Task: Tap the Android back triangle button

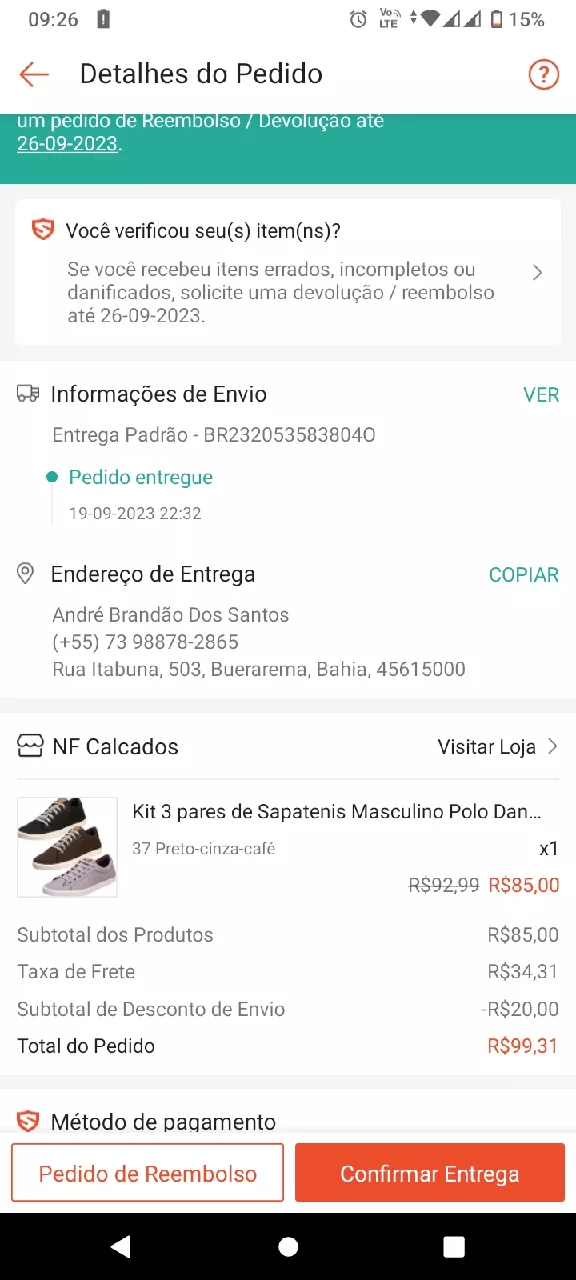Action: click(121, 1246)
